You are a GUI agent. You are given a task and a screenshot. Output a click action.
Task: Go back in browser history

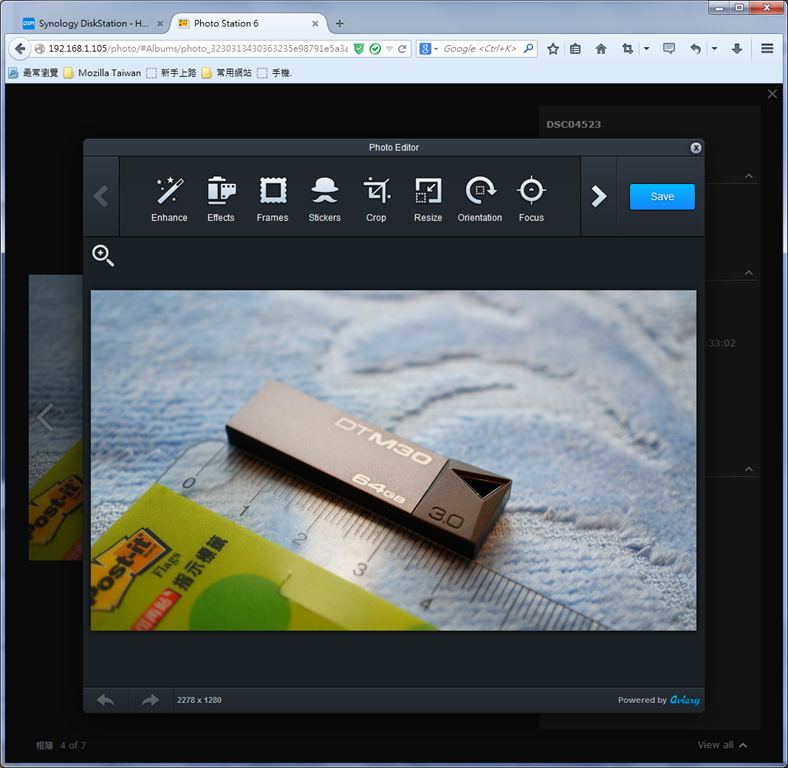tap(20, 49)
